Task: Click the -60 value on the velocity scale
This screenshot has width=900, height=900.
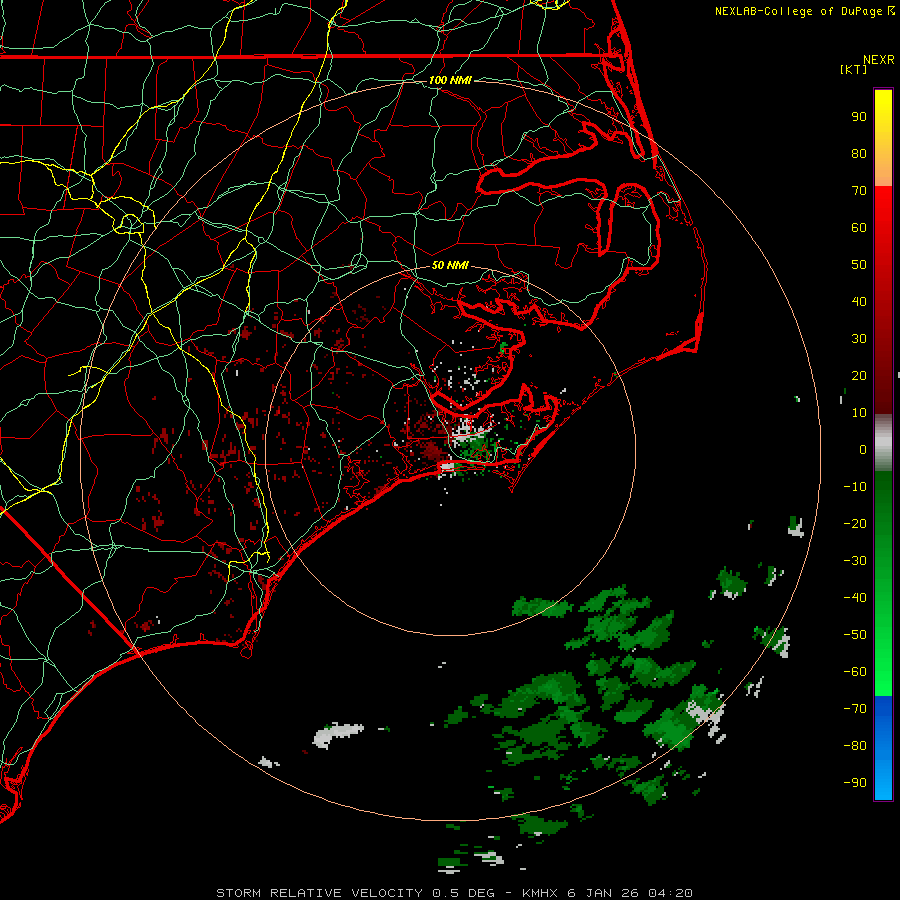Action: pyautogui.click(x=855, y=672)
